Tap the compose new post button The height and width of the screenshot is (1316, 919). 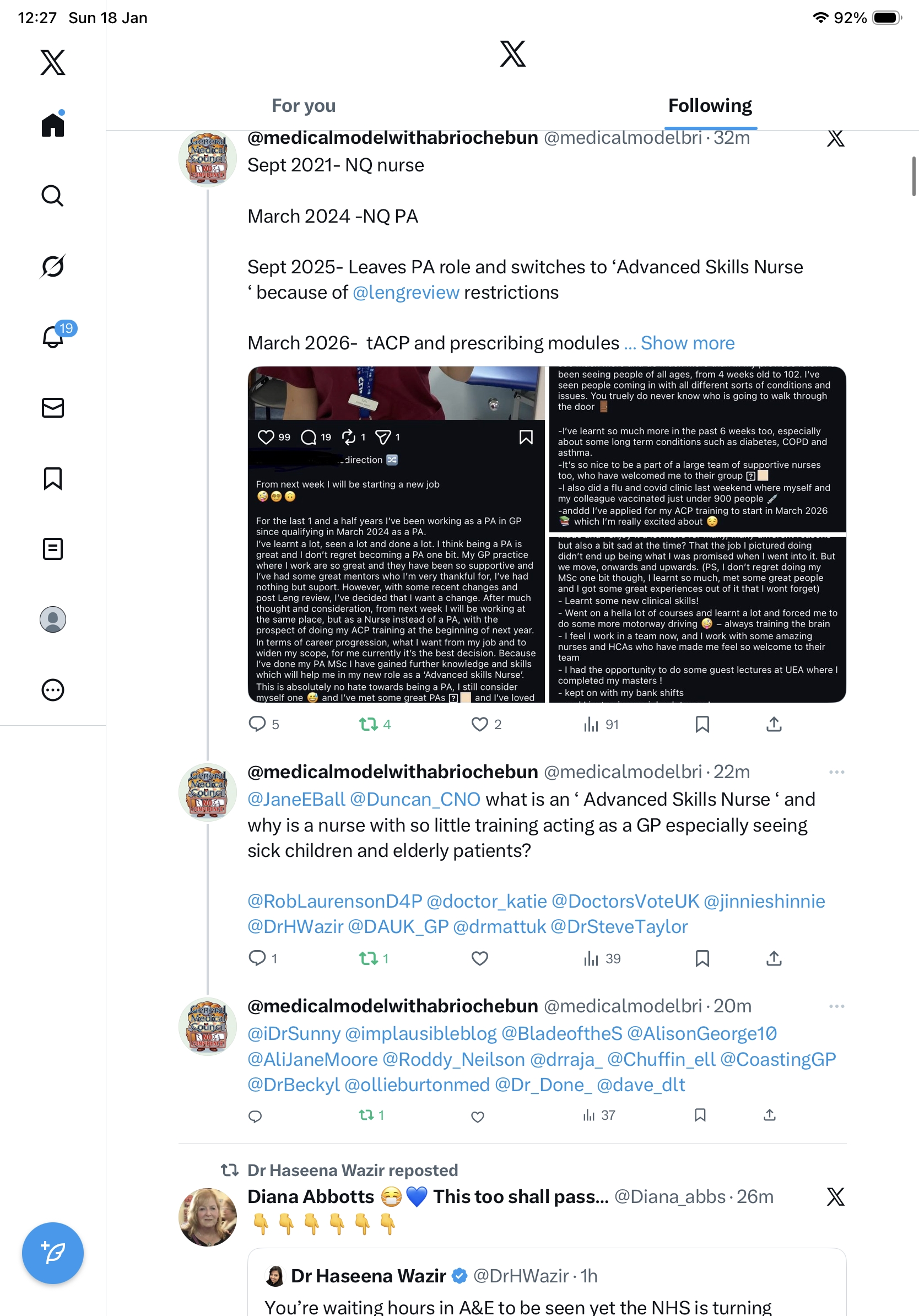pos(53,1253)
